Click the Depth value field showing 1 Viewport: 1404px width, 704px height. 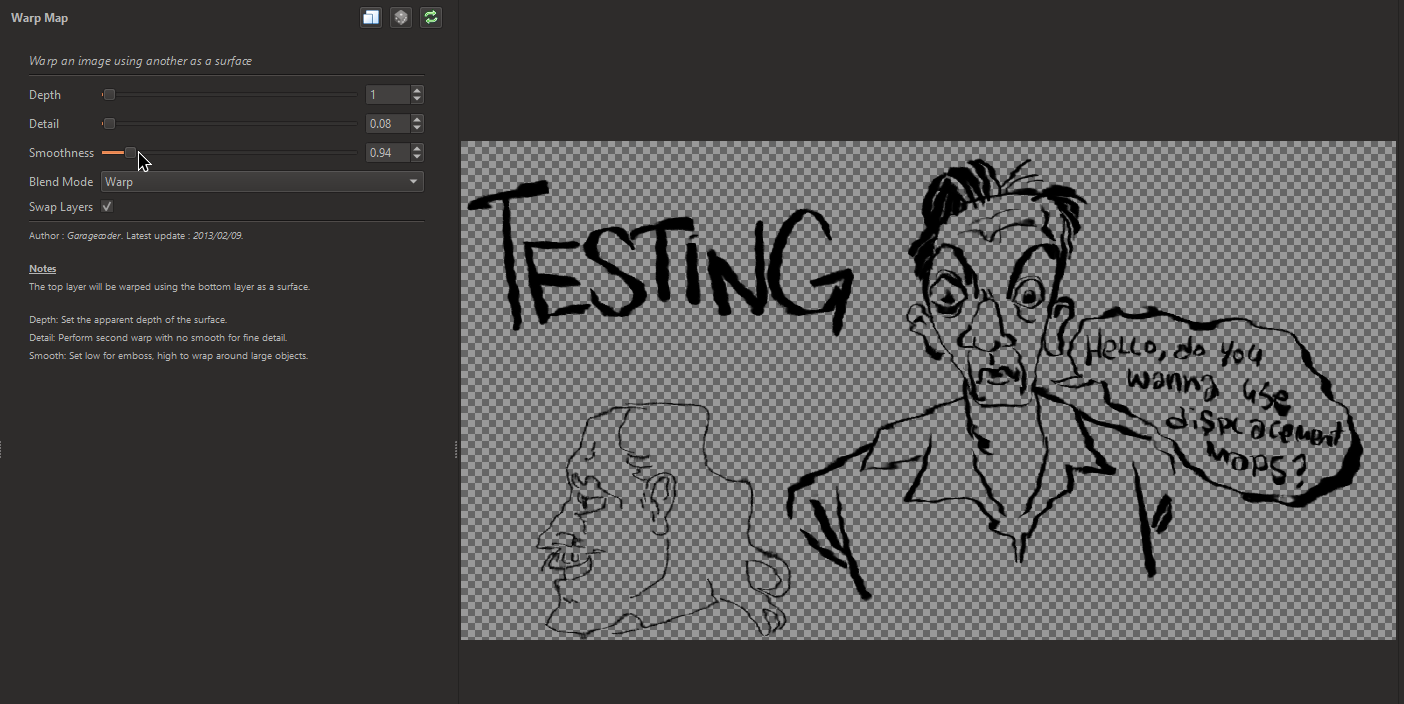click(388, 95)
